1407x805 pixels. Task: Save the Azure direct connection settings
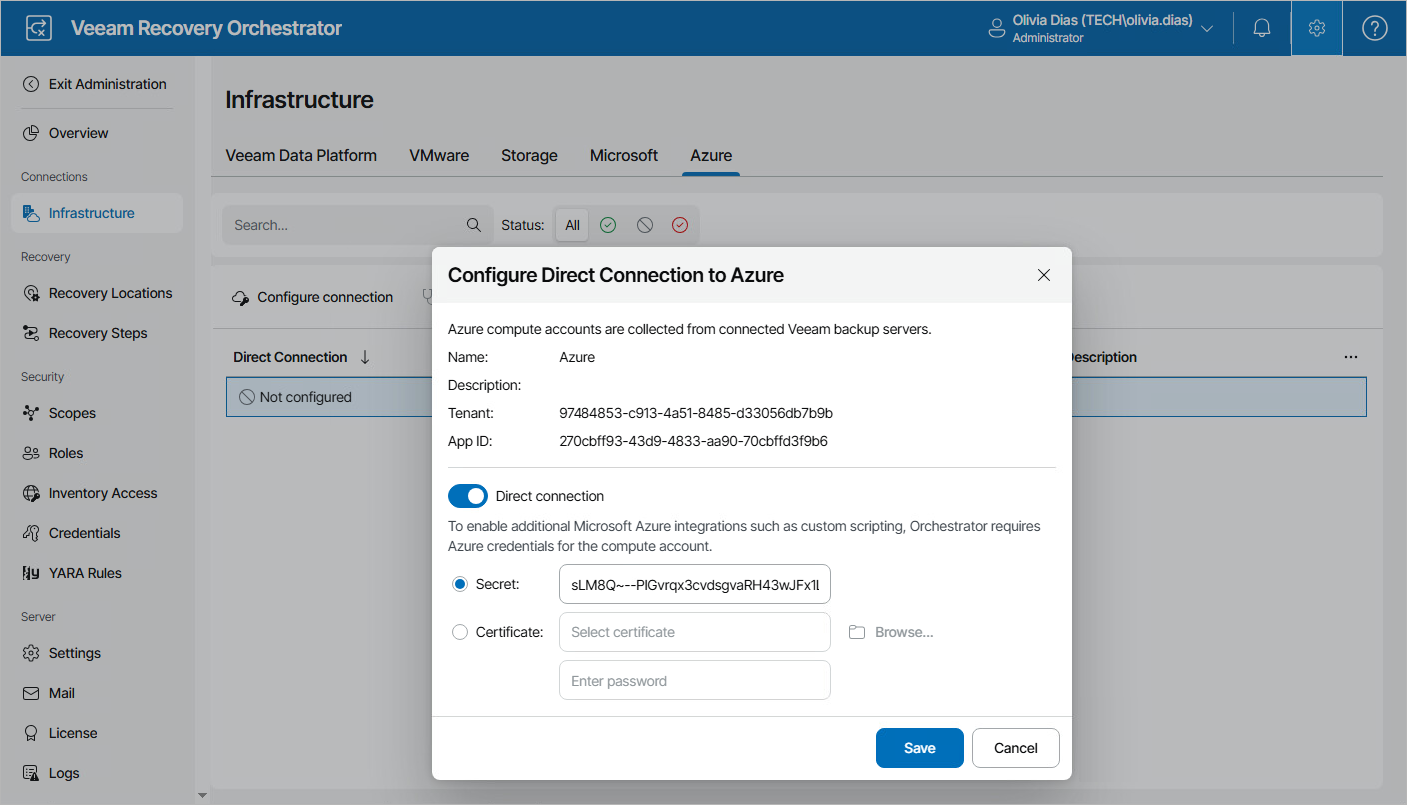pyautogui.click(x=919, y=748)
